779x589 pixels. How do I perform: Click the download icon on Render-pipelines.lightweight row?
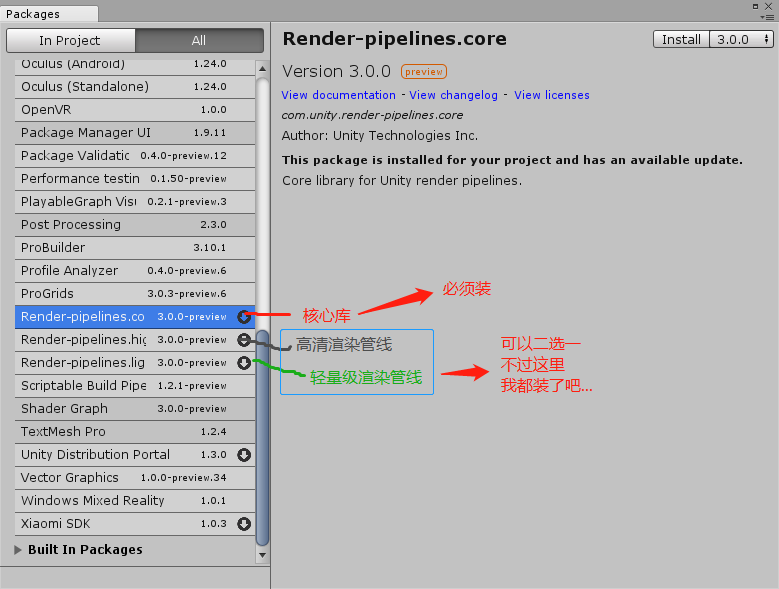click(244, 363)
